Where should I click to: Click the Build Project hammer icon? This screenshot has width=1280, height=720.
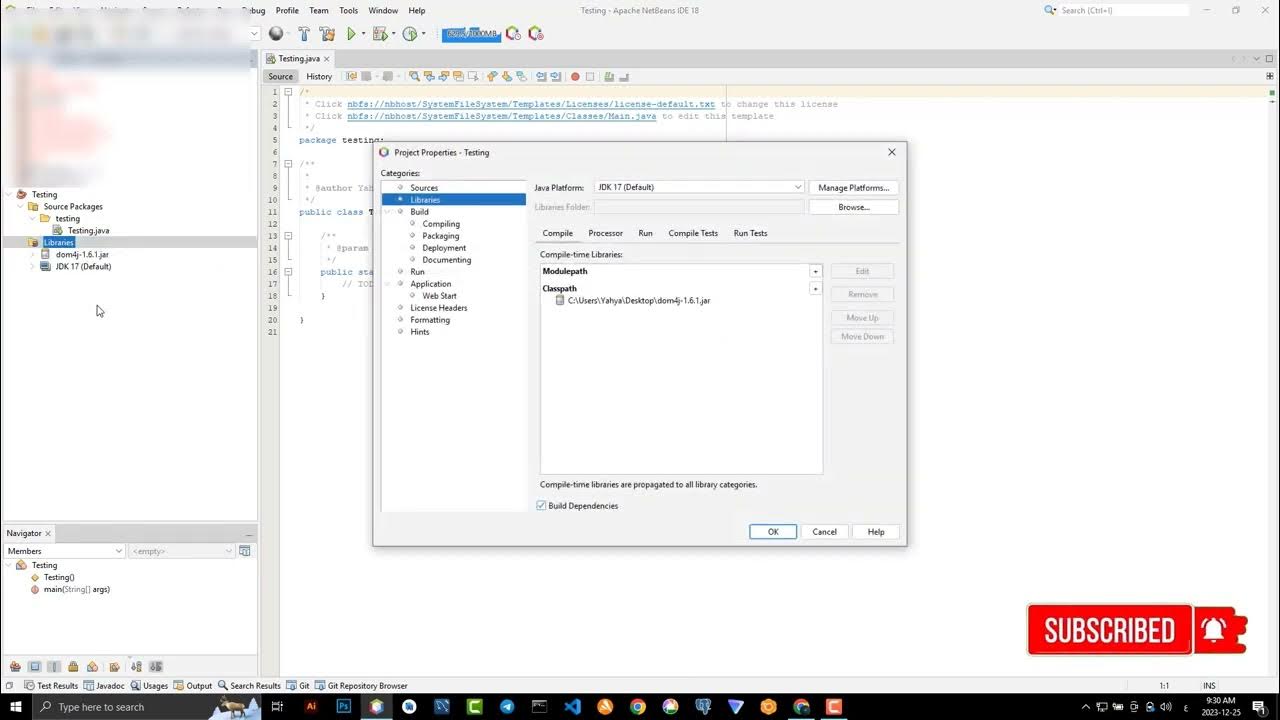[x=304, y=34]
